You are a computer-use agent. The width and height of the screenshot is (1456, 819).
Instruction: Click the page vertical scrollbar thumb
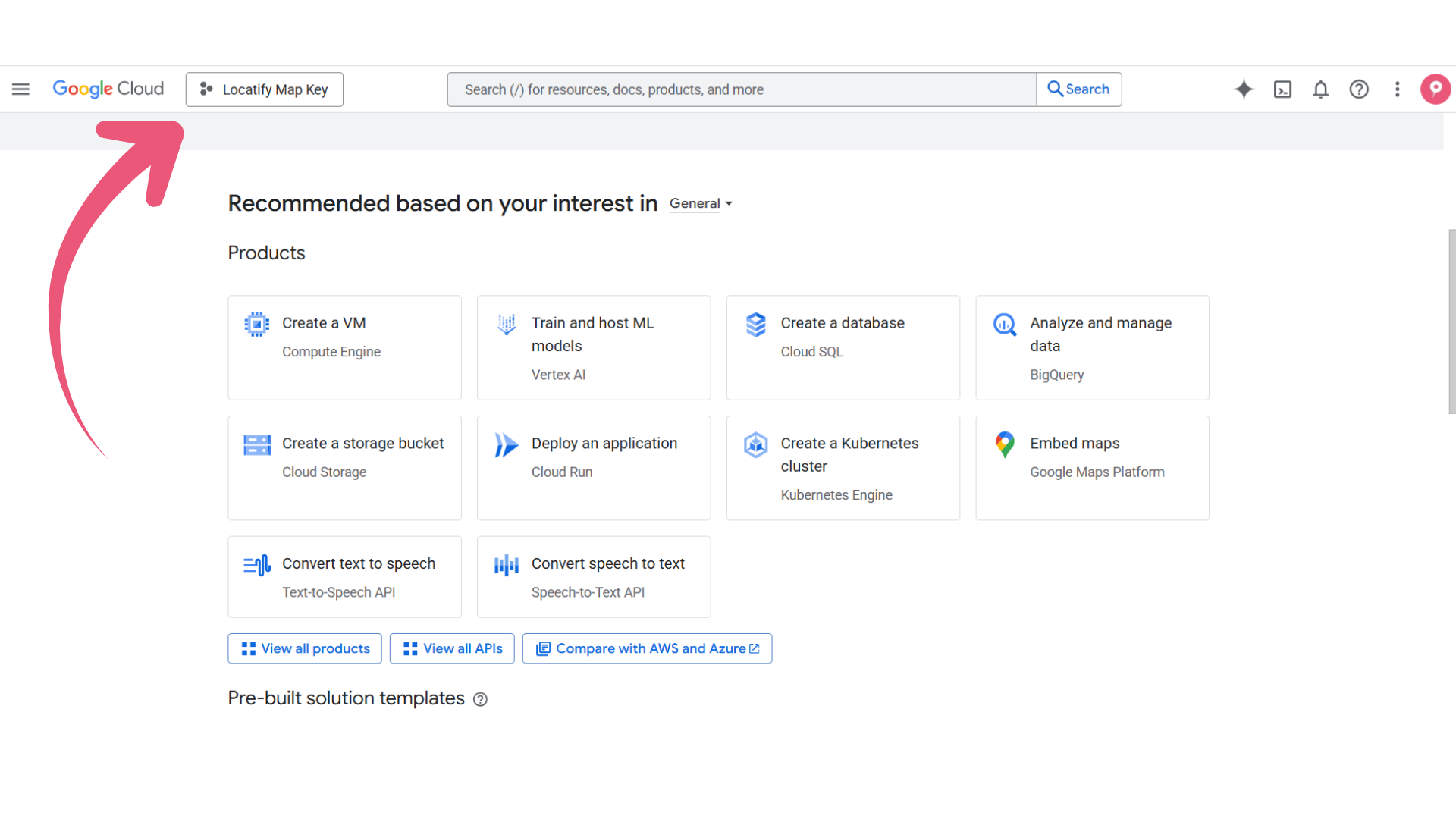point(1451,322)
